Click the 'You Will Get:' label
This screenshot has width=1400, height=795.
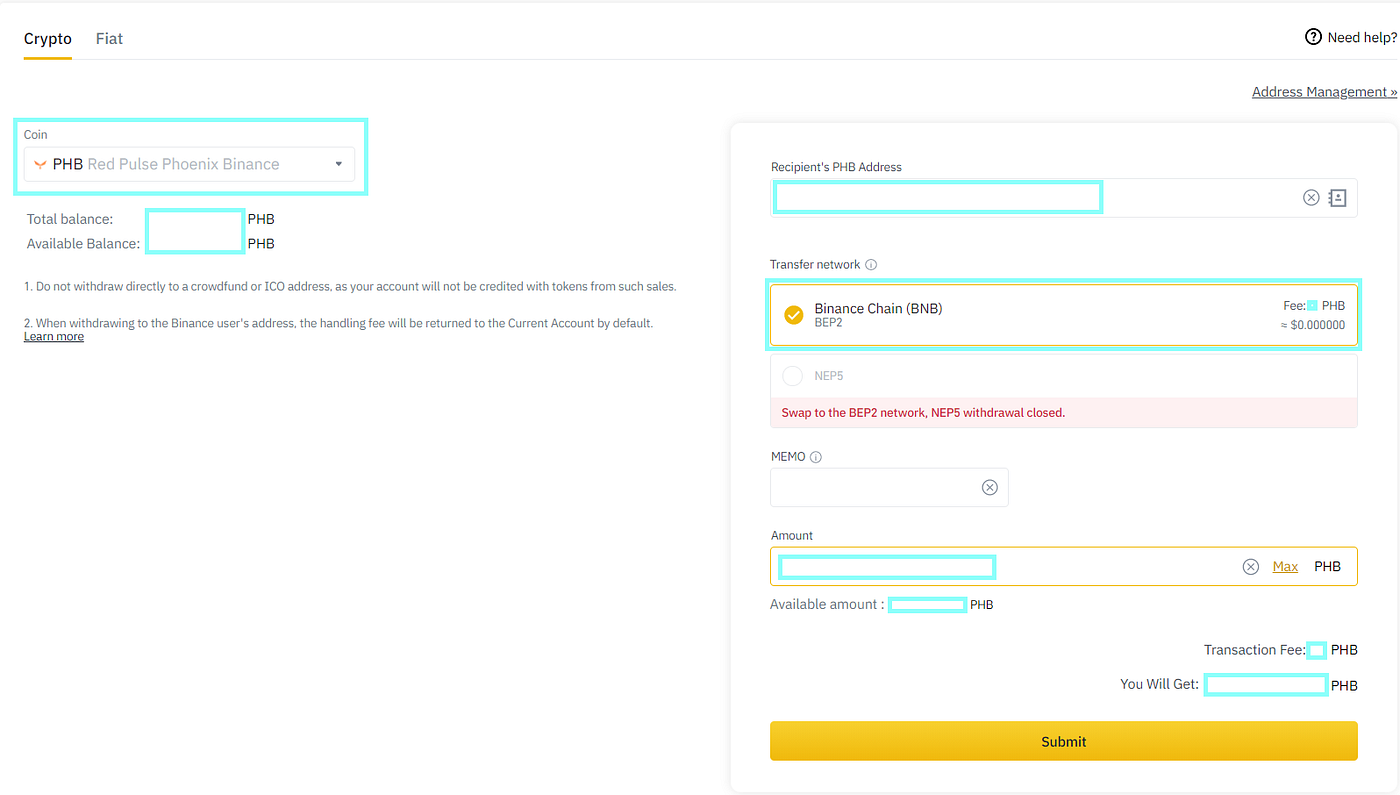pos(1159,685)
